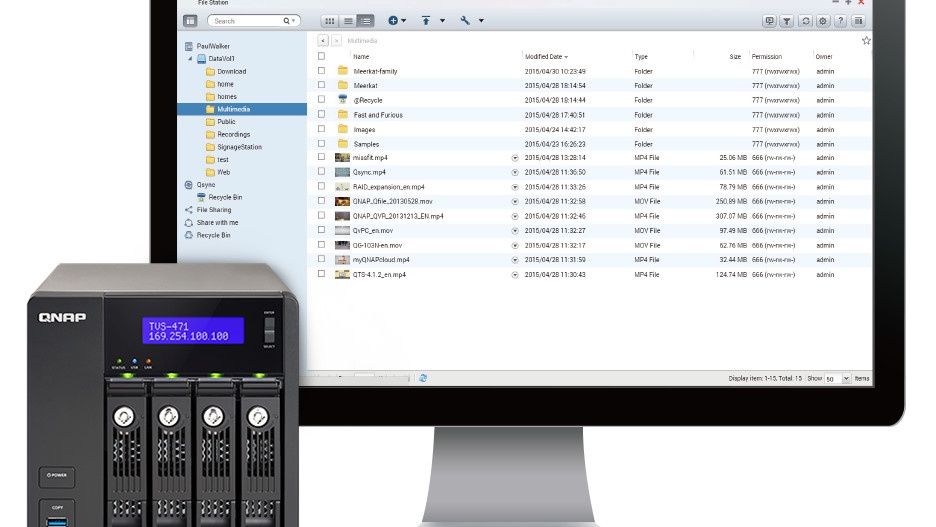The height and width of the screenshot is (527, 936).
Task: Sort by the Modified Date column header
Action: coord(546,57)
